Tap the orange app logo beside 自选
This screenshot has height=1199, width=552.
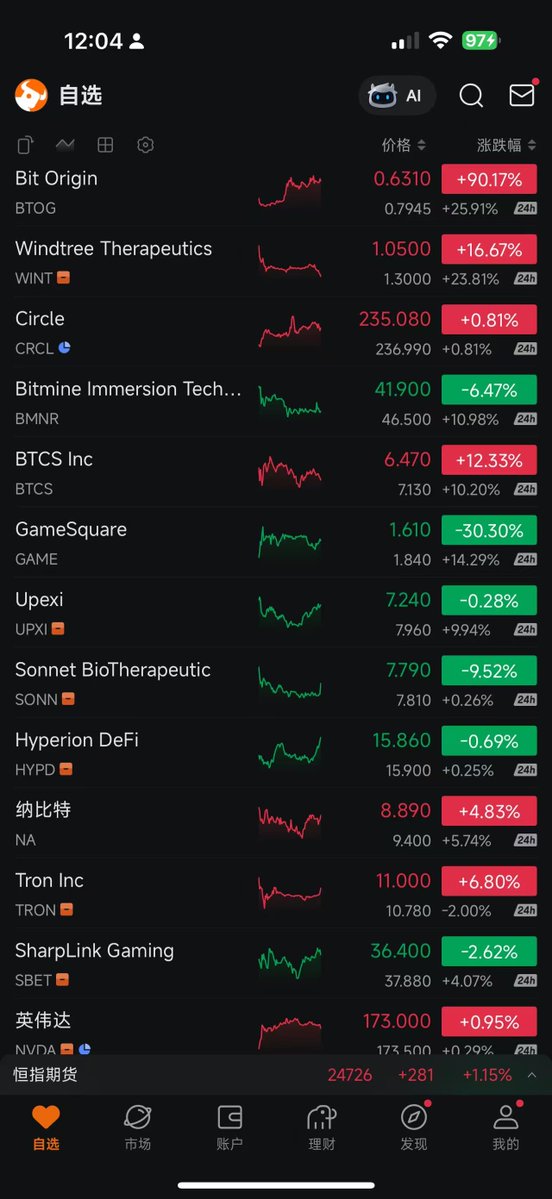pyautogui.click(x=31, y=96)
